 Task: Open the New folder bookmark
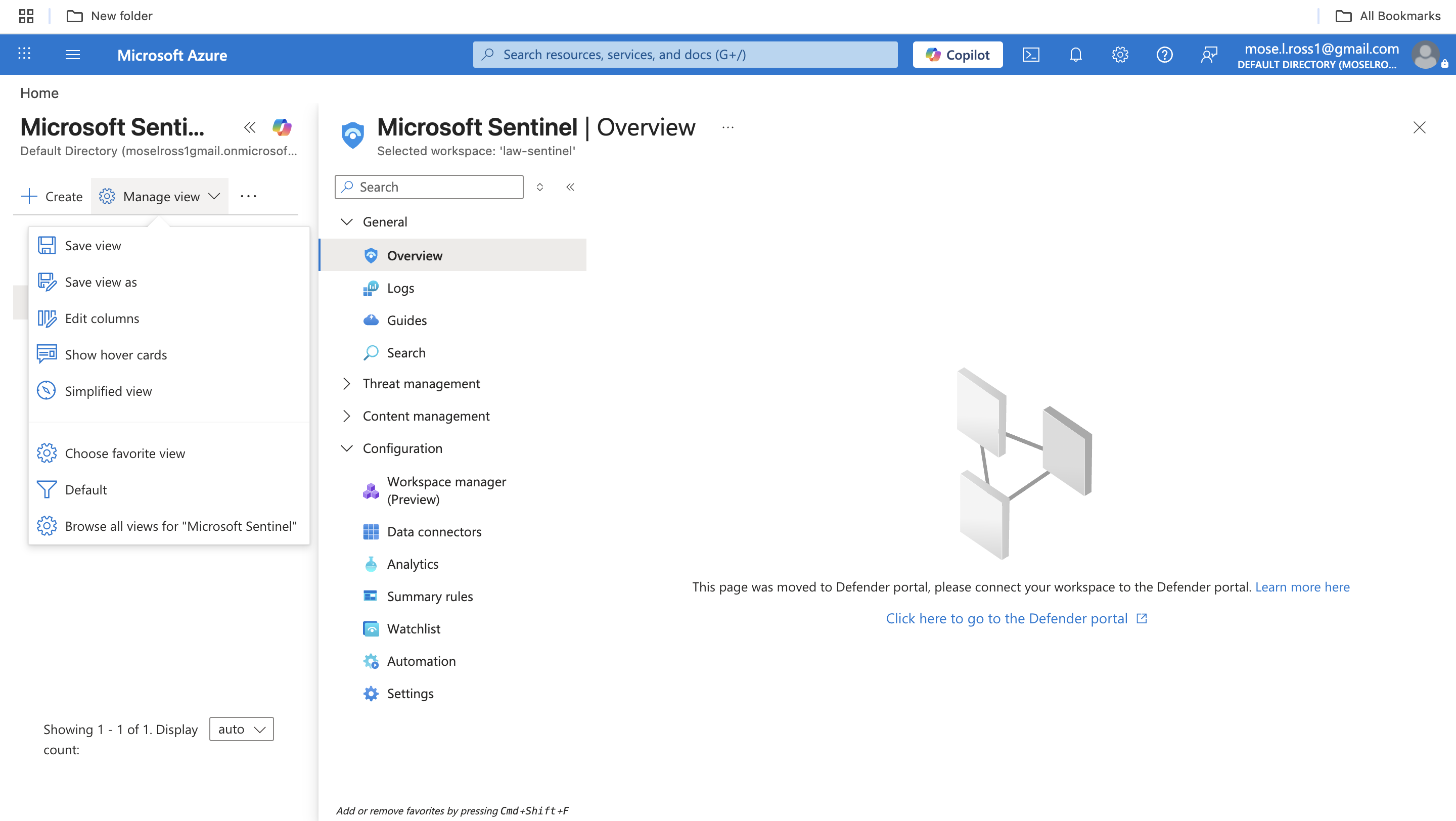point(110,16)
